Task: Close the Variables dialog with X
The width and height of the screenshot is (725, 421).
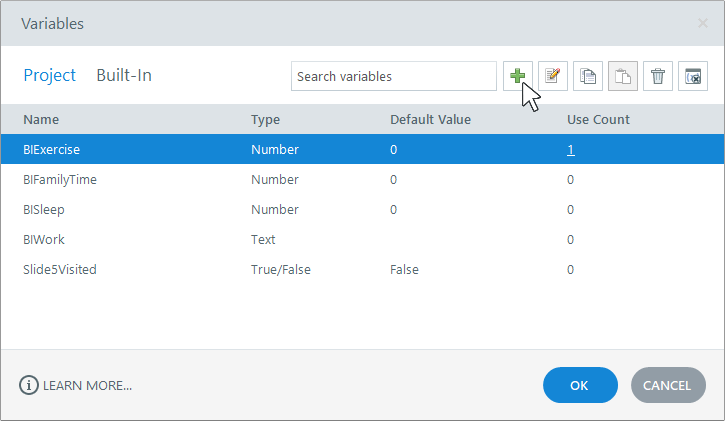Action: tap(703, 23)
